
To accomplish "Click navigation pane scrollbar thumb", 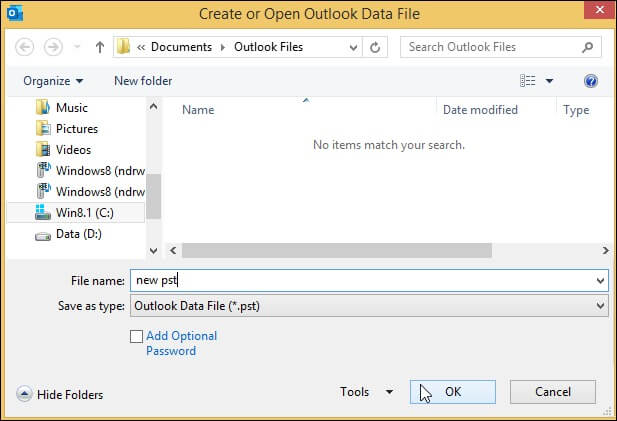I will 153,196.
